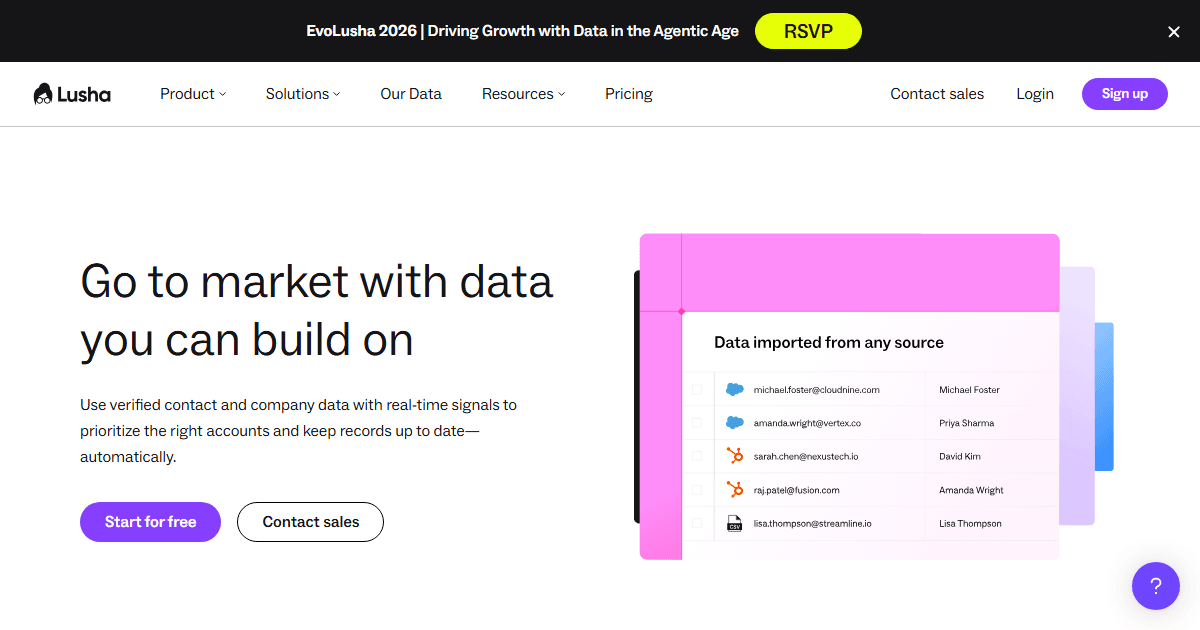Click the name Lisa Thompson
The width and height of the screenshot is (1200, 630).
(970, 523)
